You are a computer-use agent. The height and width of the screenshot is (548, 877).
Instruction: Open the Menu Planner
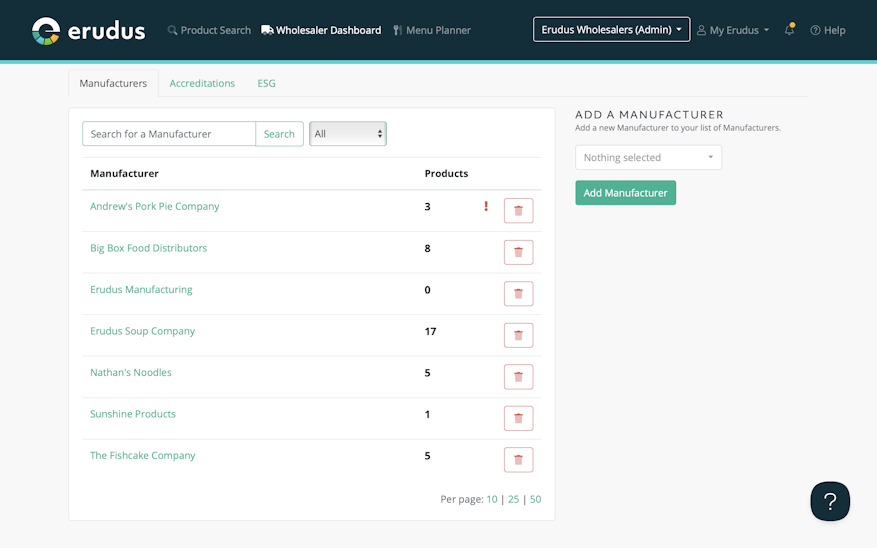tap(432, 30)
